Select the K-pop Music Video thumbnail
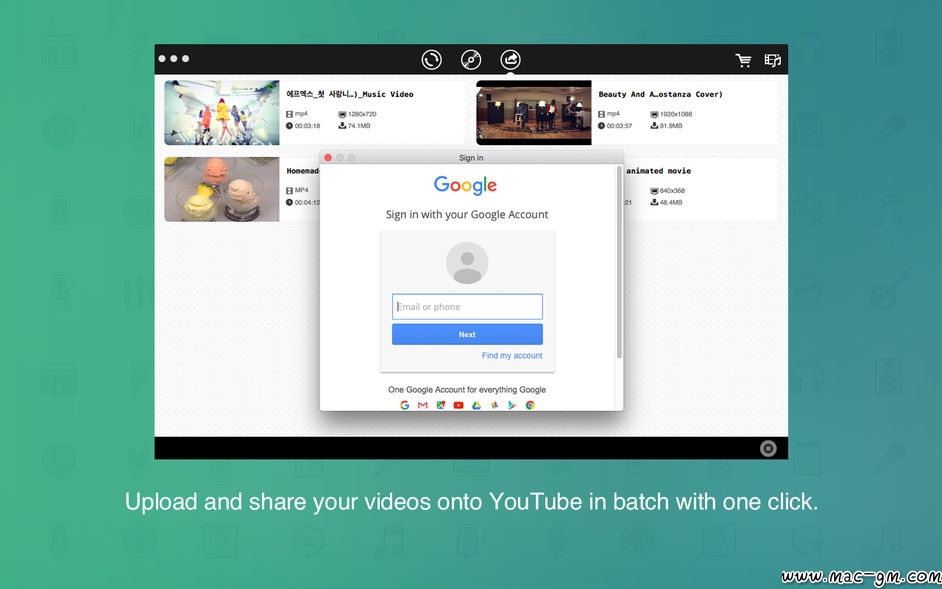The height and width of the screenshot is (589, 942). (222, 112)
